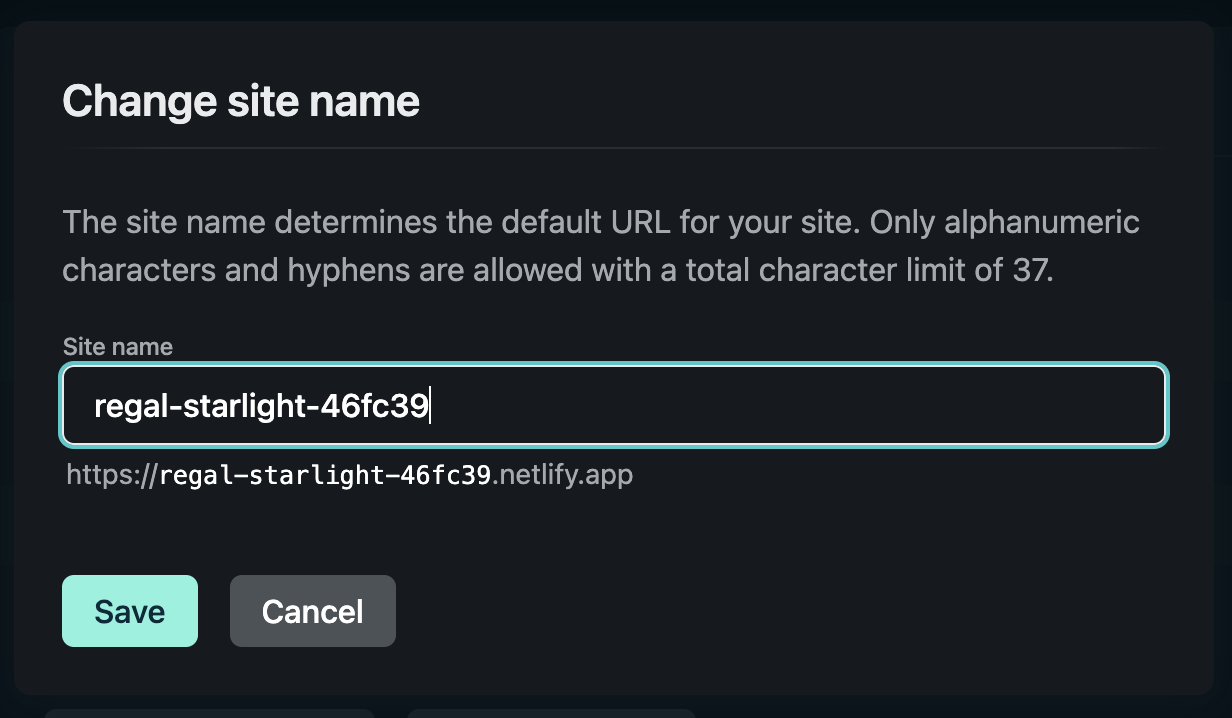Click the Site name field label
The image size is (1232, 718).
[x=117, y=346]
